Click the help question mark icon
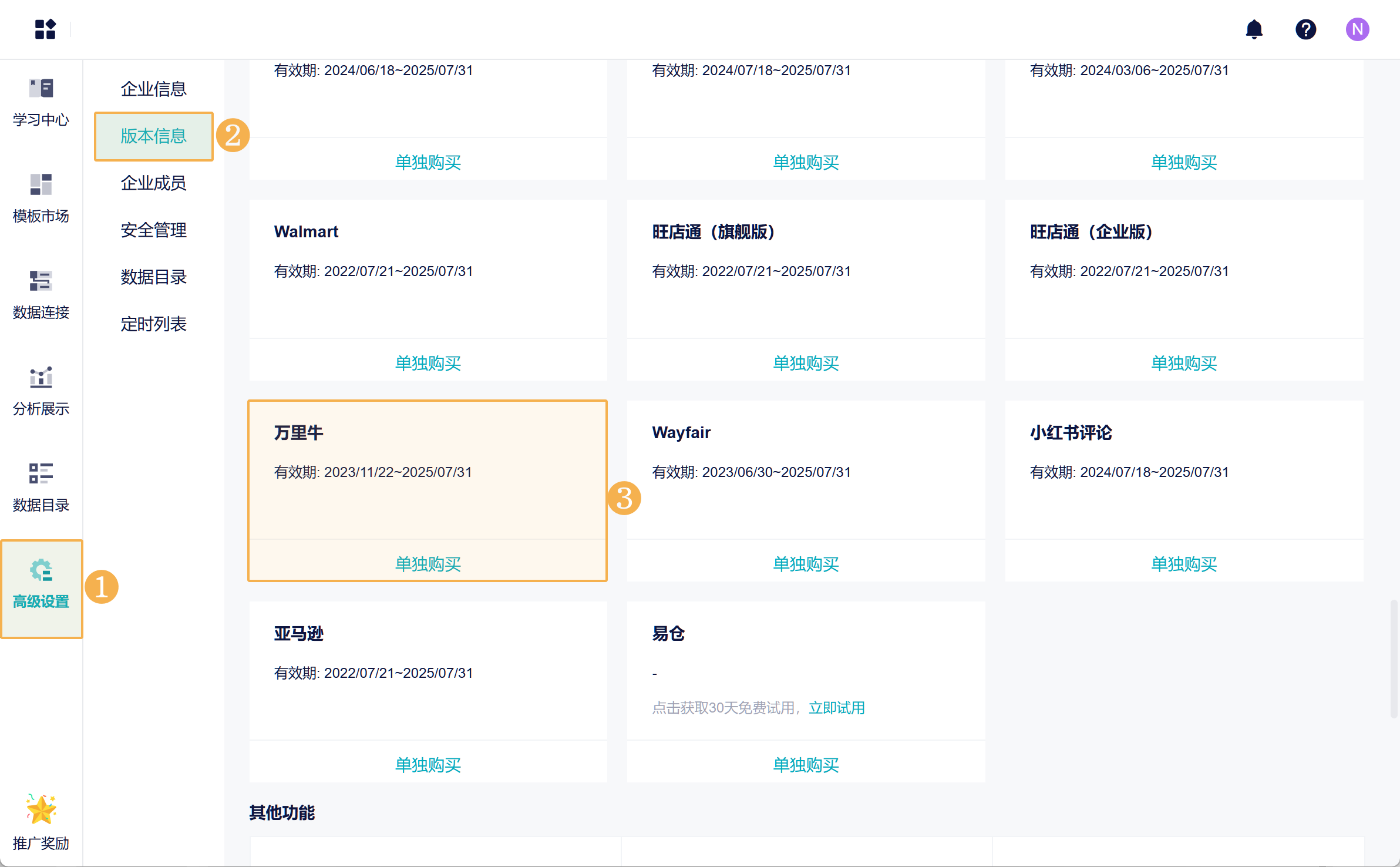Screen dimensions: 1400x867 pos(1305,29)
